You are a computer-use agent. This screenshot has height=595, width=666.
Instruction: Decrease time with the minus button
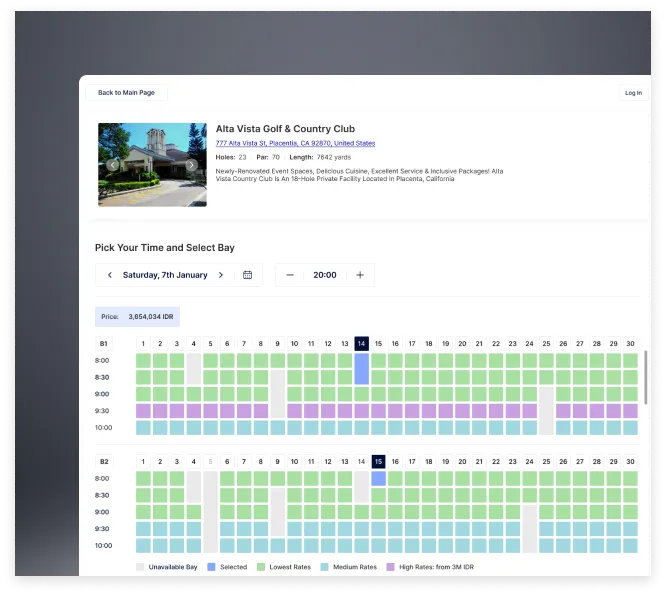(290, 275)
